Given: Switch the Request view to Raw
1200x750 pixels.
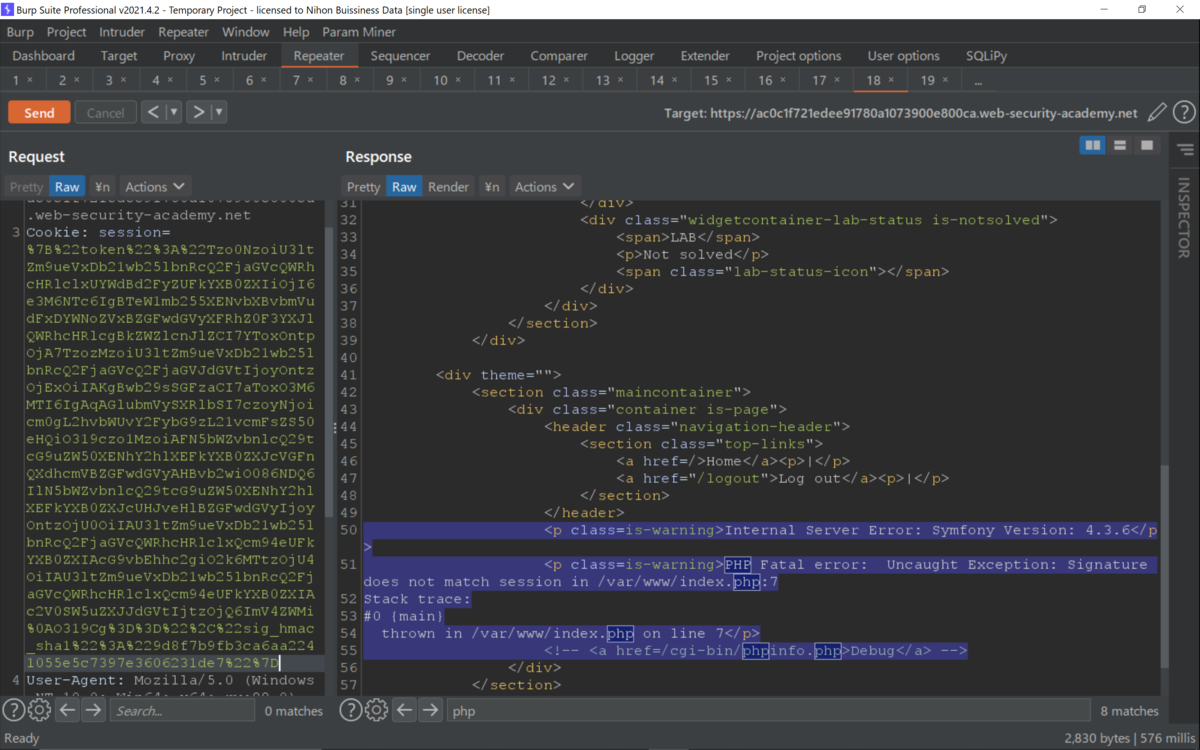Looking at the screenshot, I should point(67,186).
